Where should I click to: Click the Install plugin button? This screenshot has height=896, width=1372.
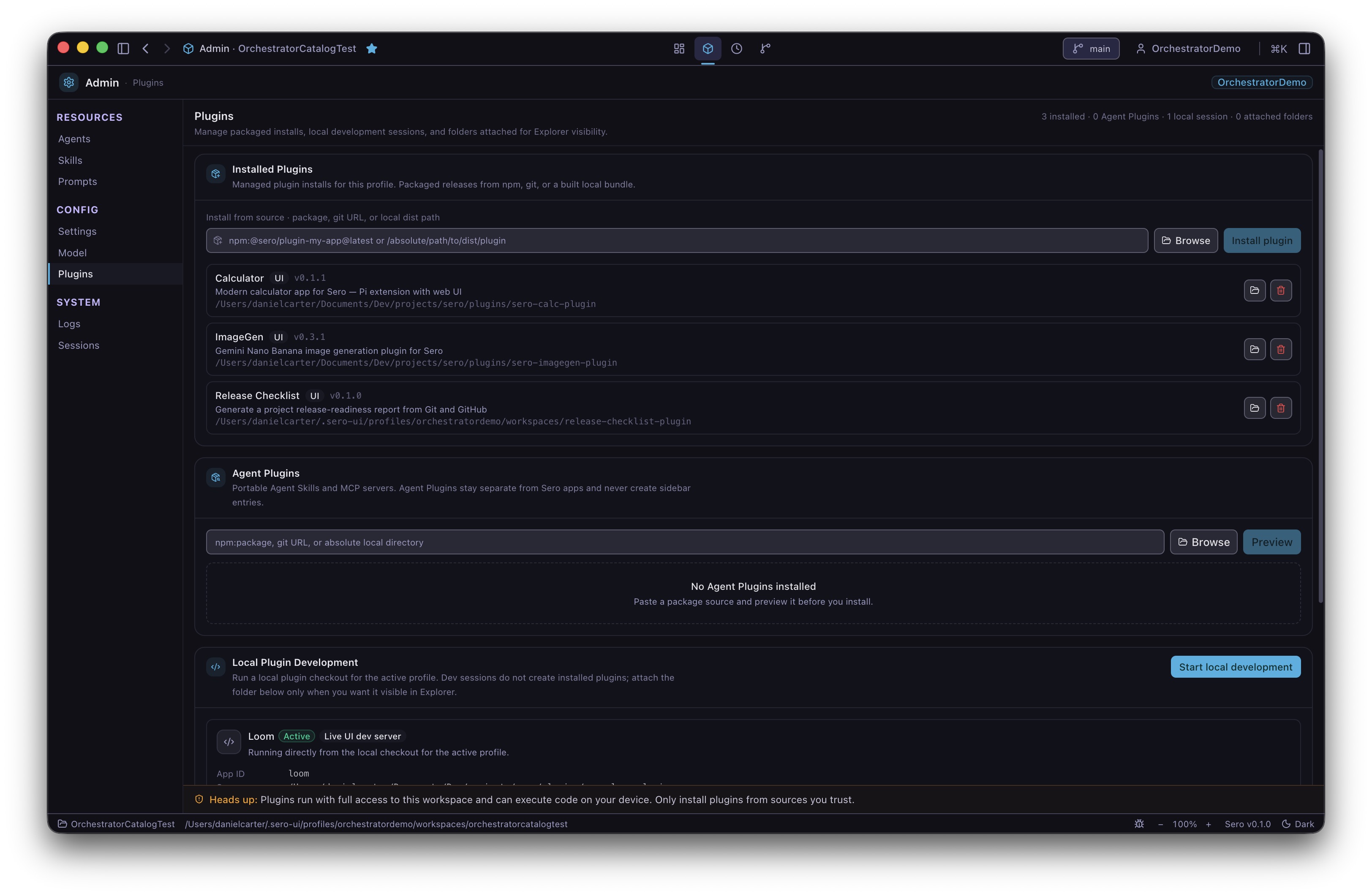[1261, 240]
